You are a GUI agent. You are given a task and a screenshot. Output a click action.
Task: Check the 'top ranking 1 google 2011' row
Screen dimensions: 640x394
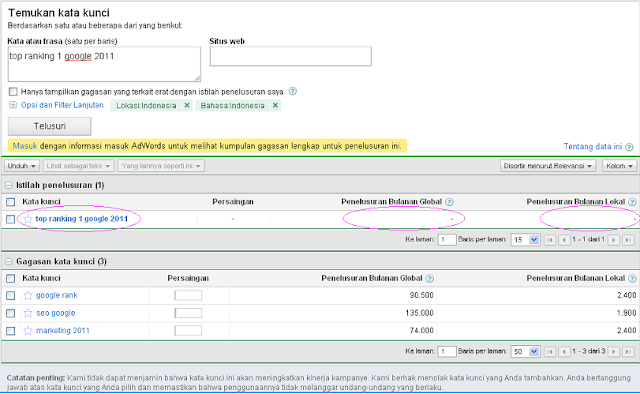pos(11,219)
